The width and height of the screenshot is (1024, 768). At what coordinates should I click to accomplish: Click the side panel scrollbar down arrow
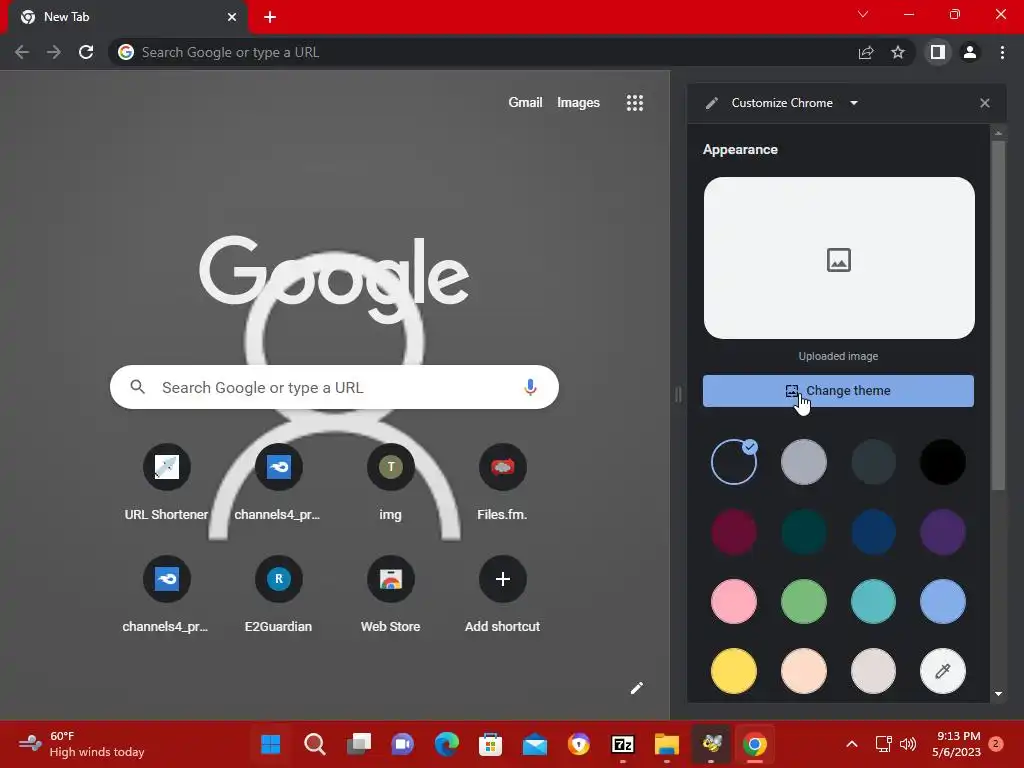(x=998, y=694)
